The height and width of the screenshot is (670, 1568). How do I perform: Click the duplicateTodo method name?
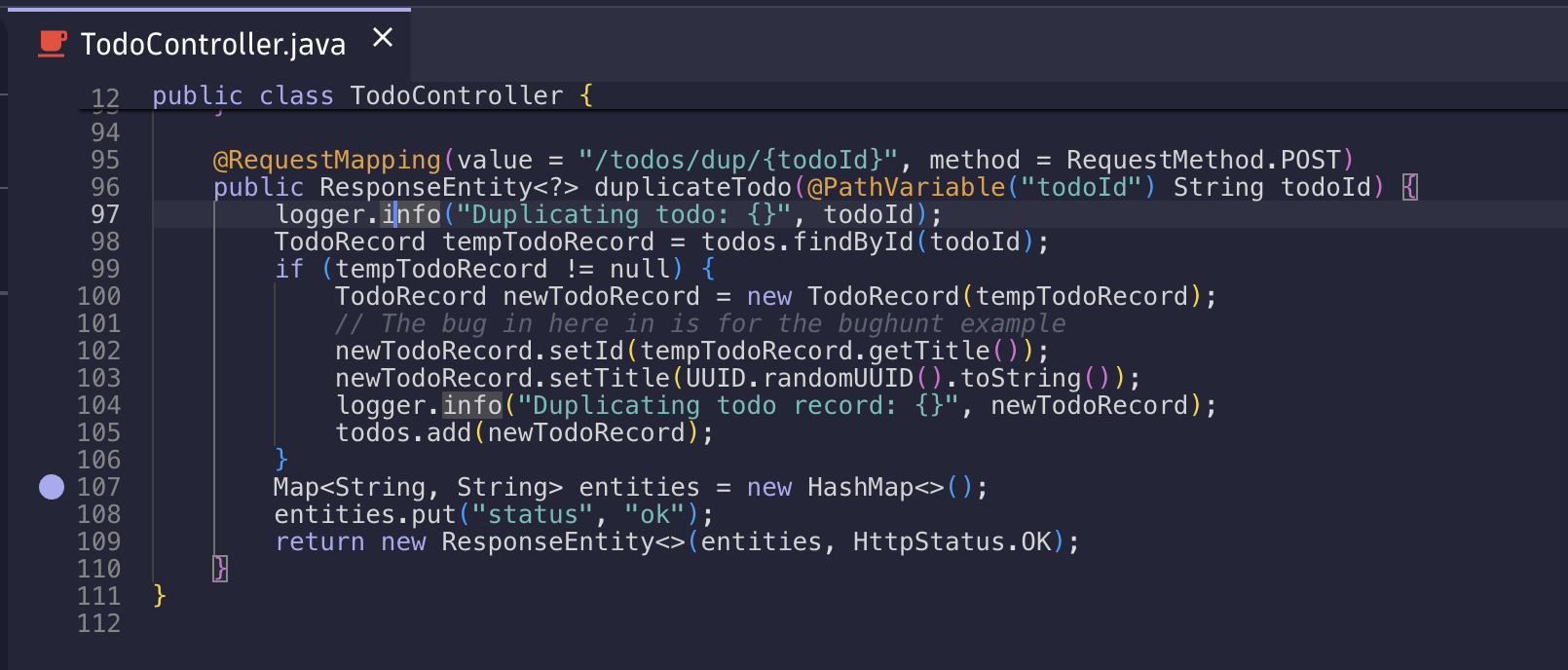click(x=692, y=187)
